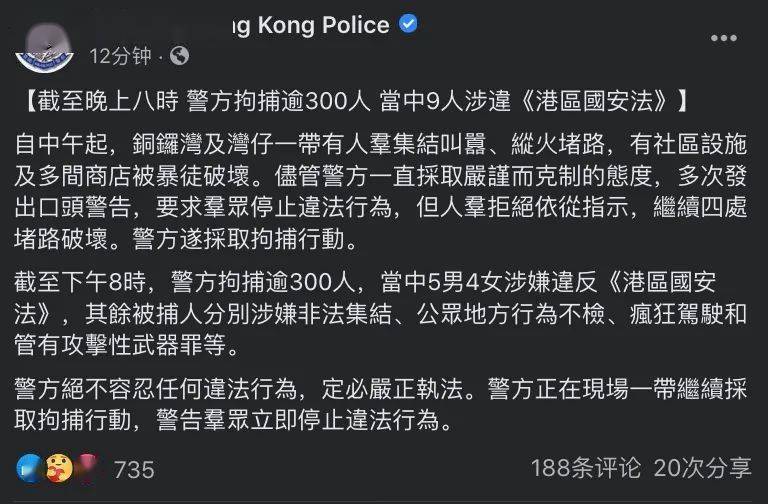Viewport: 768px width, 504px height.
Task: Click the globe public privacy icon
Action: tap(179, 53)
